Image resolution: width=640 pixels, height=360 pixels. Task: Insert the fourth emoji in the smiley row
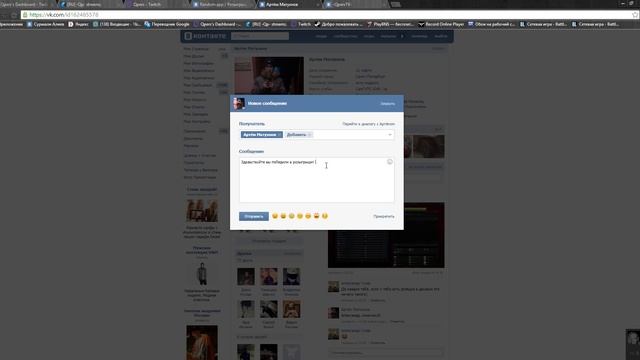(300, 216)
